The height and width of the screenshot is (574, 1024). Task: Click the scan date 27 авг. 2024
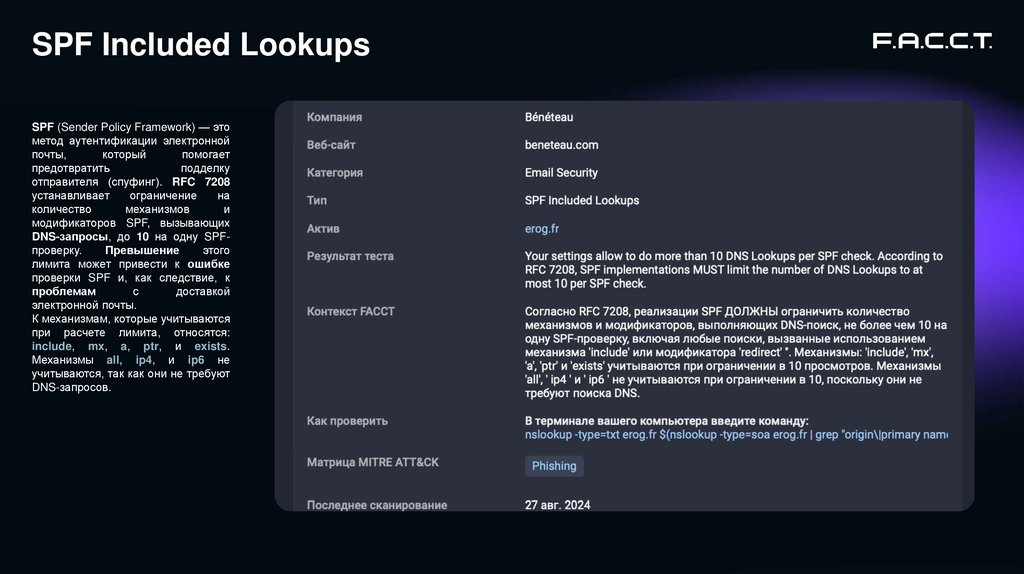(557, 505)
